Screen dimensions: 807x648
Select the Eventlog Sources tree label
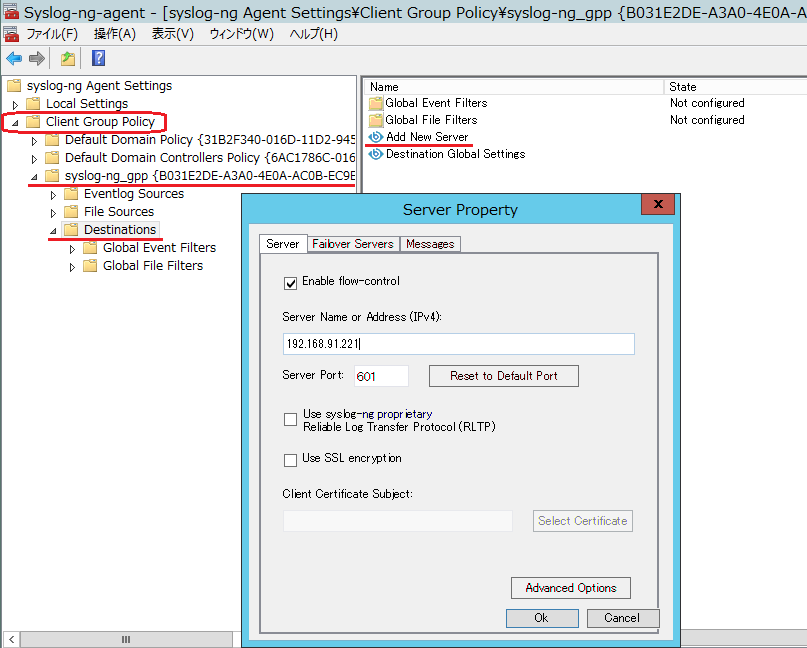tap(134, 194)
